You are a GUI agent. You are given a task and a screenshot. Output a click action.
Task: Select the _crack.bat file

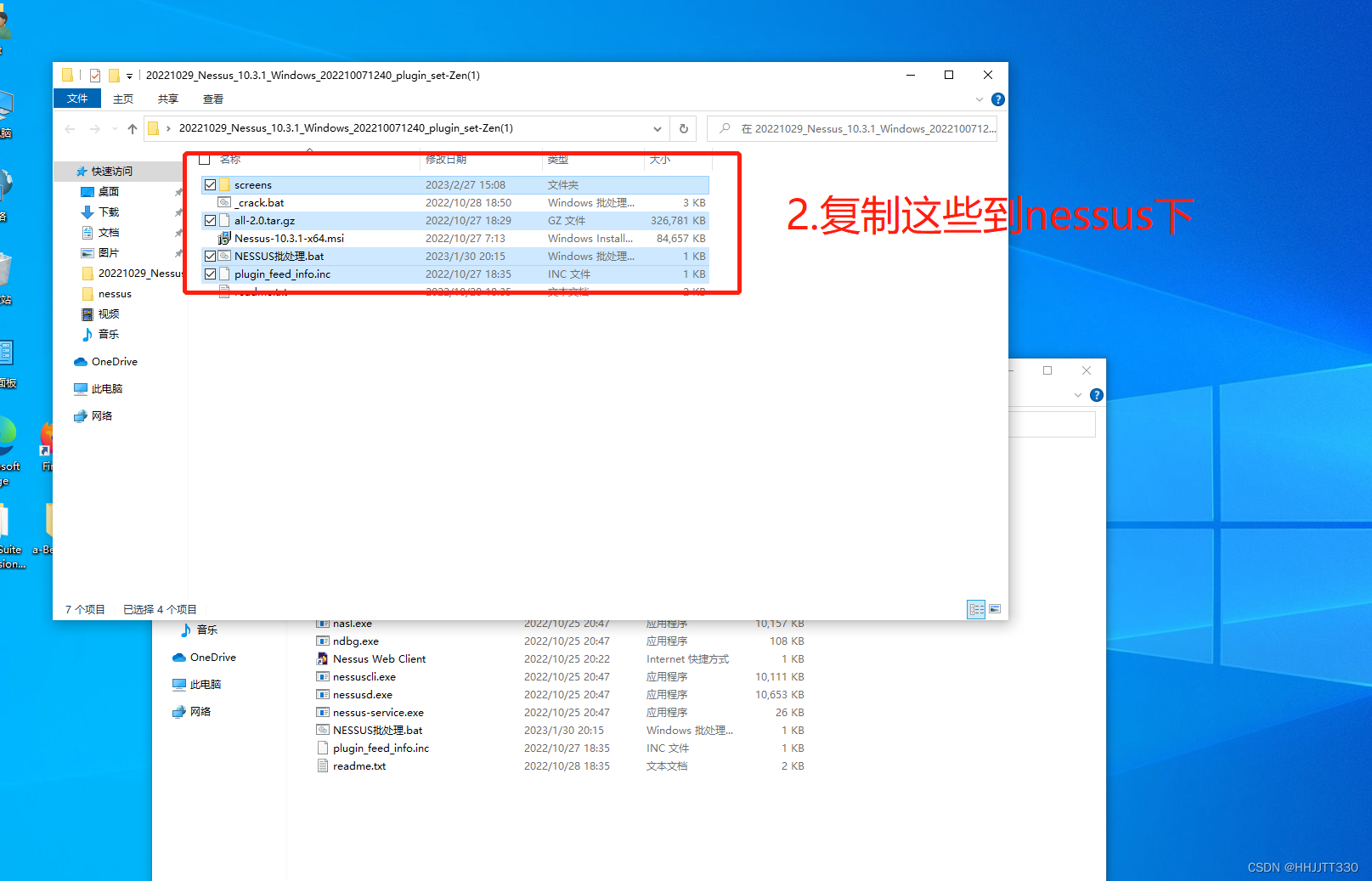pos(455,202)
